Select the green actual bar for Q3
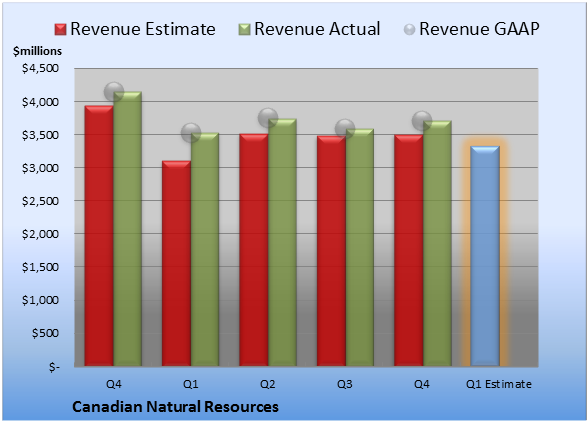588x422 pixels. [360, 248]
